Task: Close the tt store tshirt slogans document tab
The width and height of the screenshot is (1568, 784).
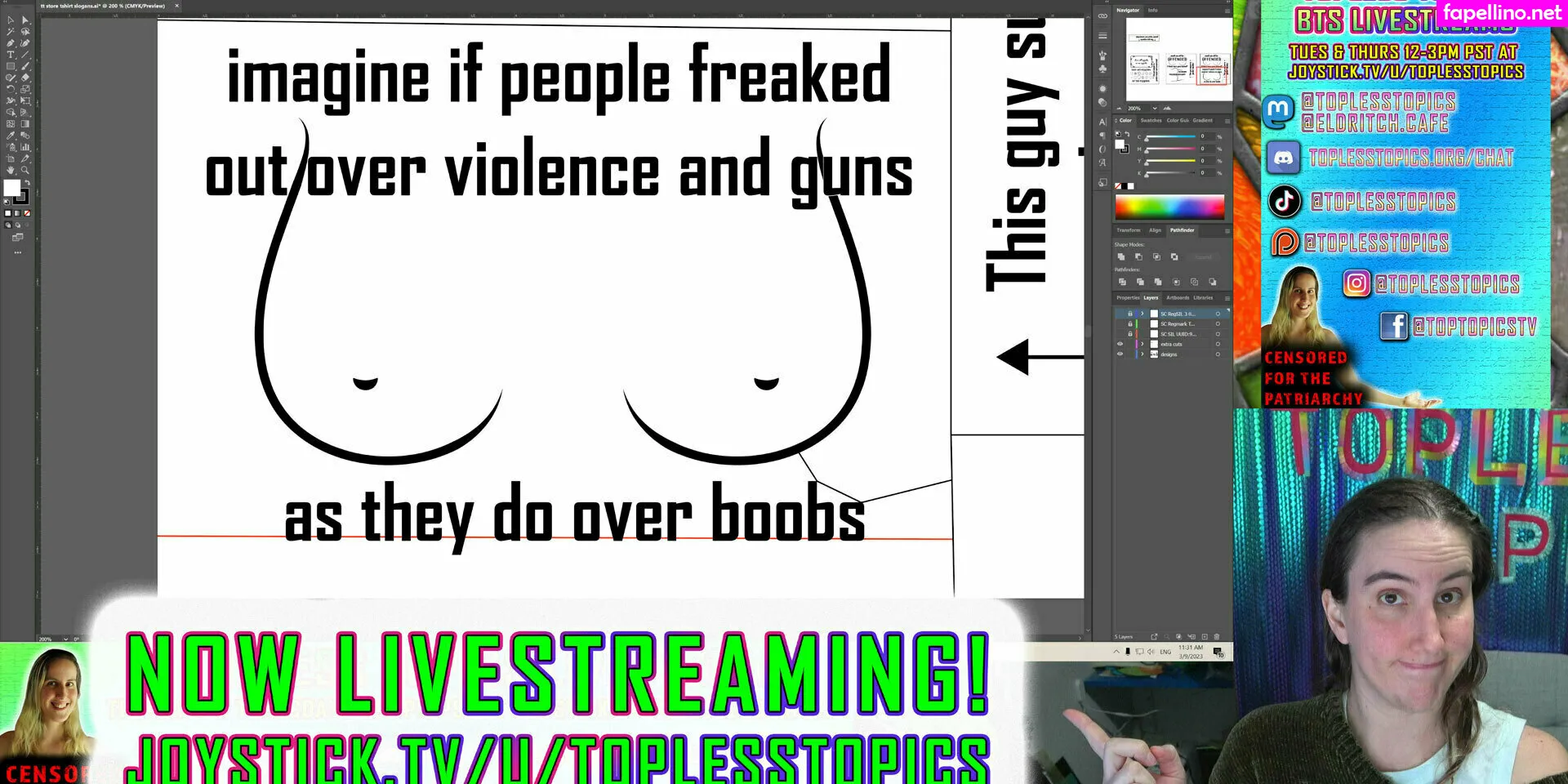Action: point(177,6)
